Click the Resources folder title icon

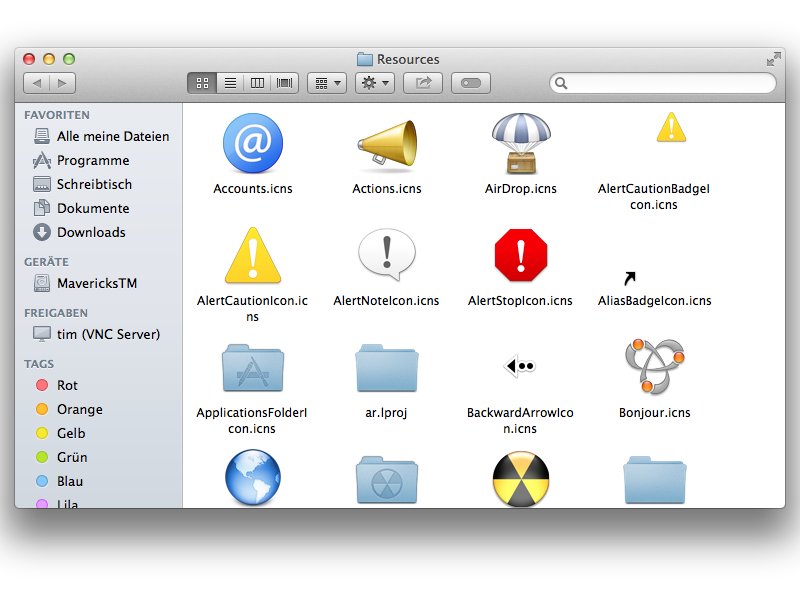[364, 59]
